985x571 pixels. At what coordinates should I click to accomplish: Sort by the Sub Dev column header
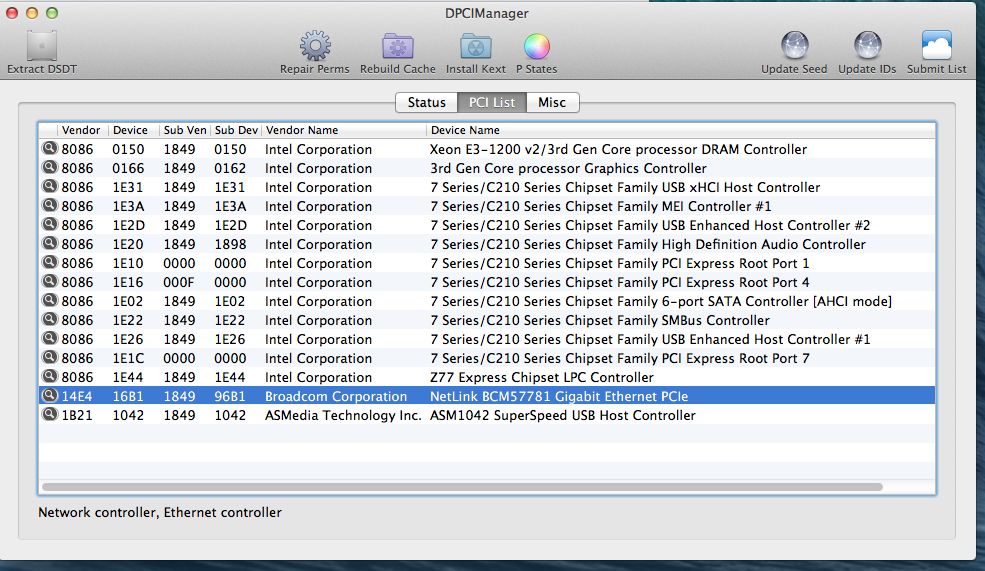[x=236, y=130]
